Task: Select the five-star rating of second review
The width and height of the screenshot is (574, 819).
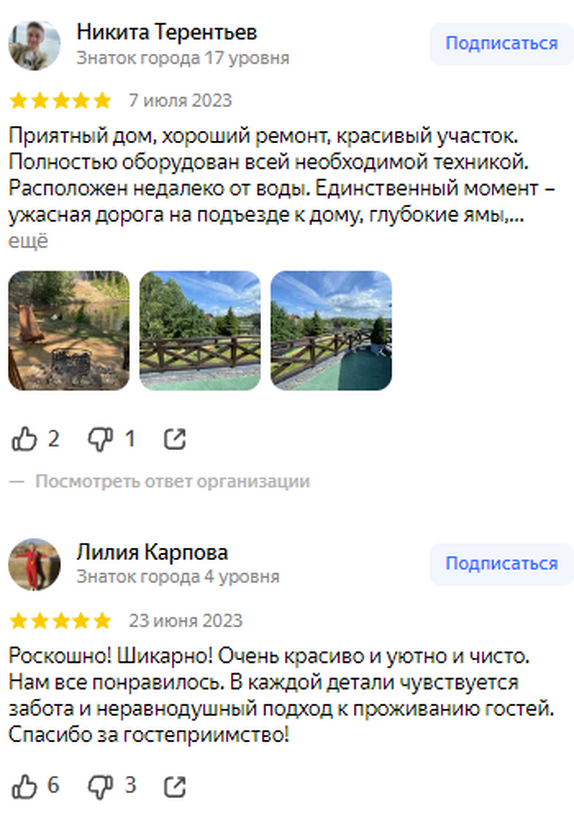Action: pyautogui.click(x=61, y=621)
